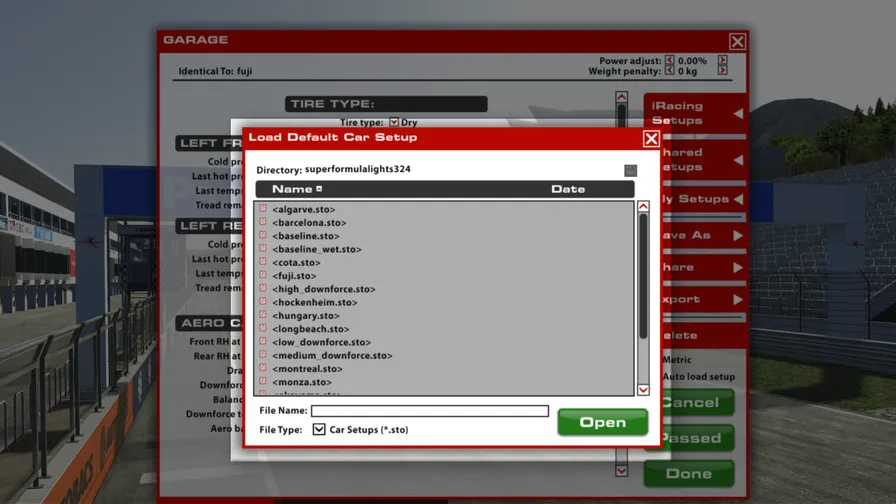
Task: Open the File Type dropdown for Car Setups
Action: click(319, 429)
